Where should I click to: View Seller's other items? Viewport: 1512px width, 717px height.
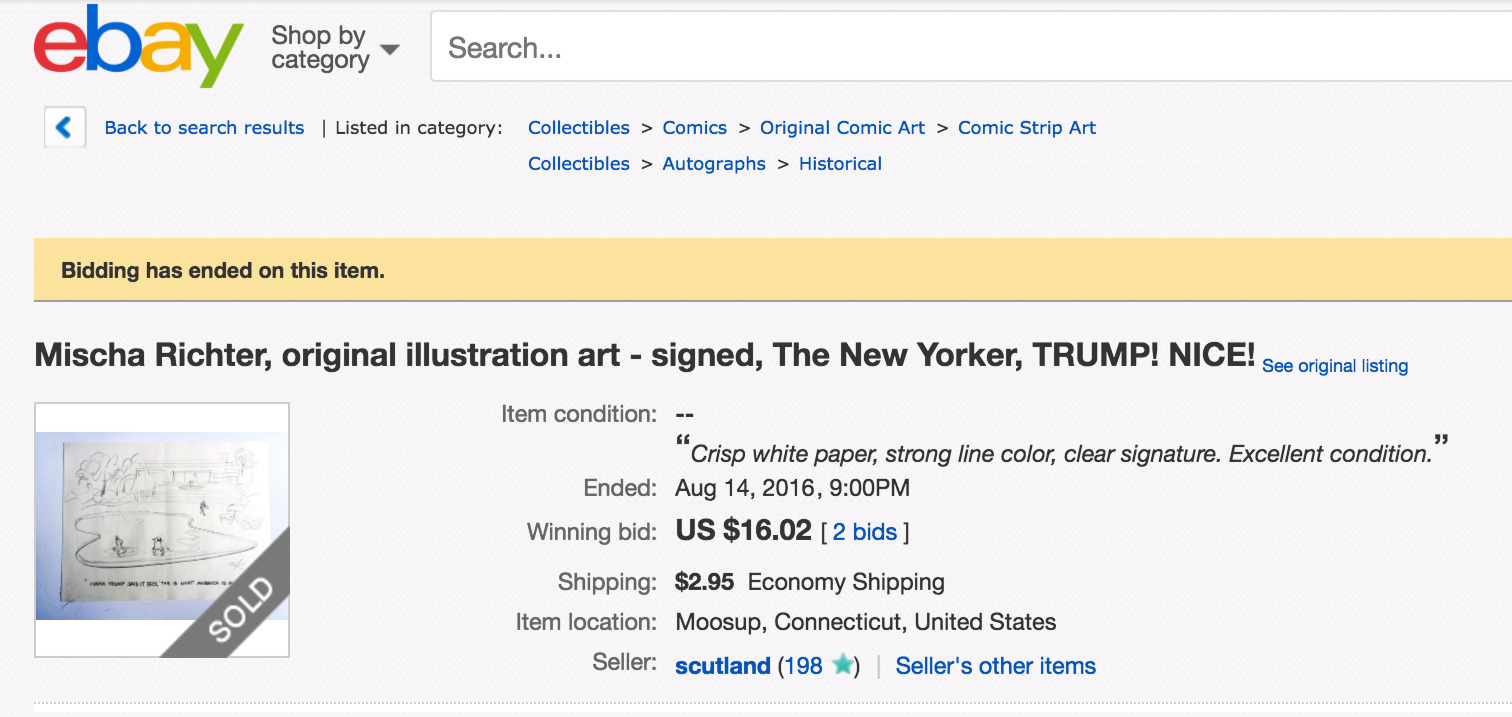click(x=996, y=666)
